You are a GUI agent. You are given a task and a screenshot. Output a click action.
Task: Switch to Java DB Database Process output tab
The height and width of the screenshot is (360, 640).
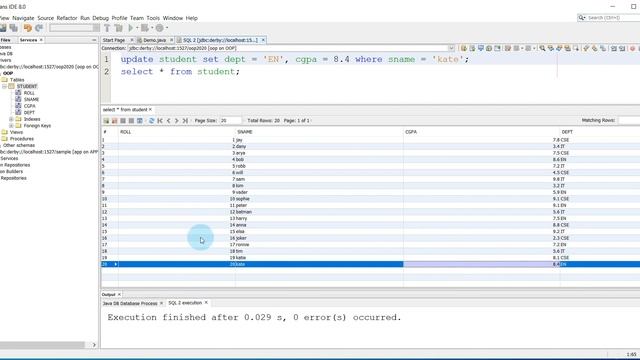click(130, 303)
